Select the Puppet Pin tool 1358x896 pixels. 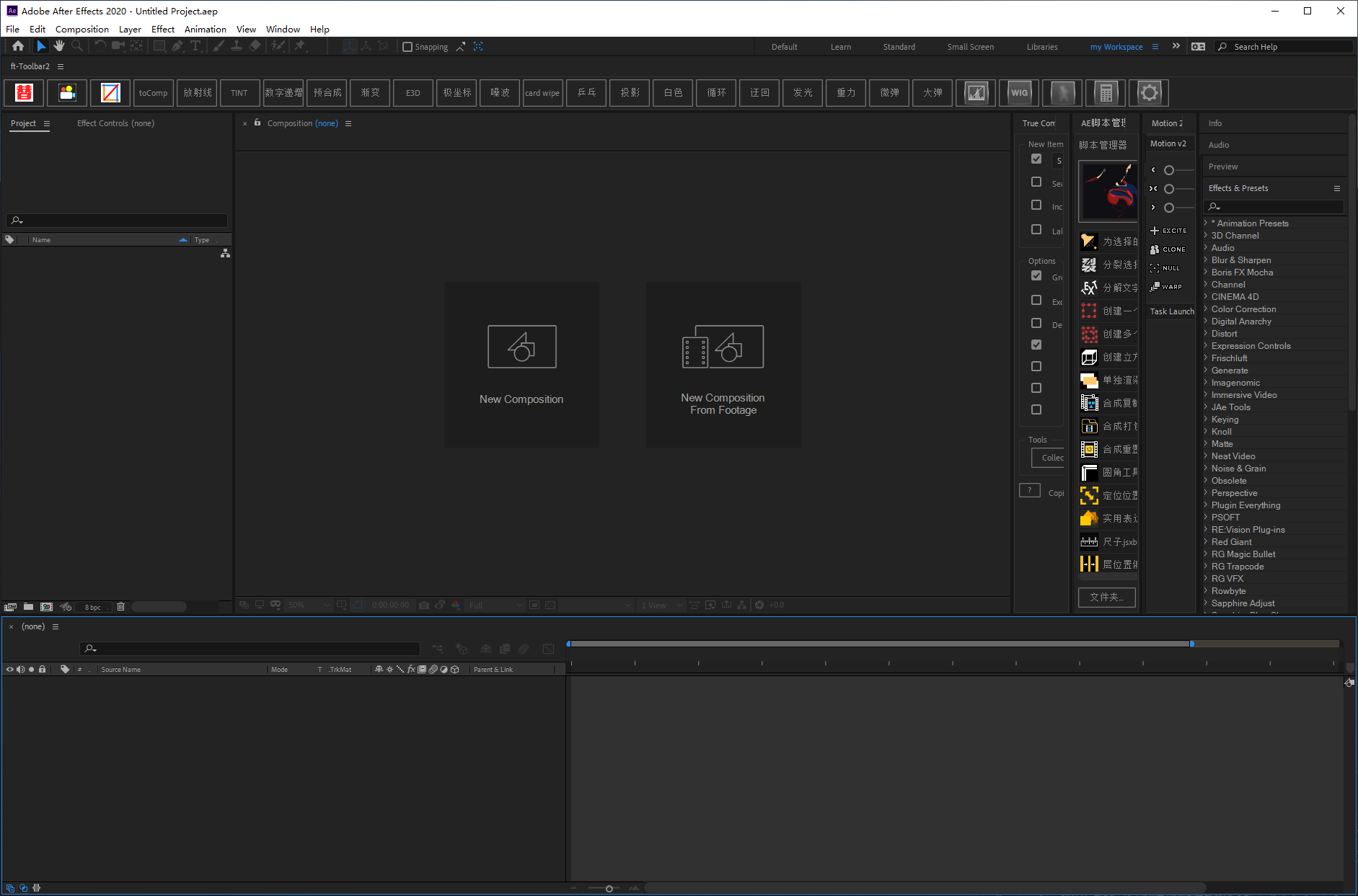click(300, 46)
